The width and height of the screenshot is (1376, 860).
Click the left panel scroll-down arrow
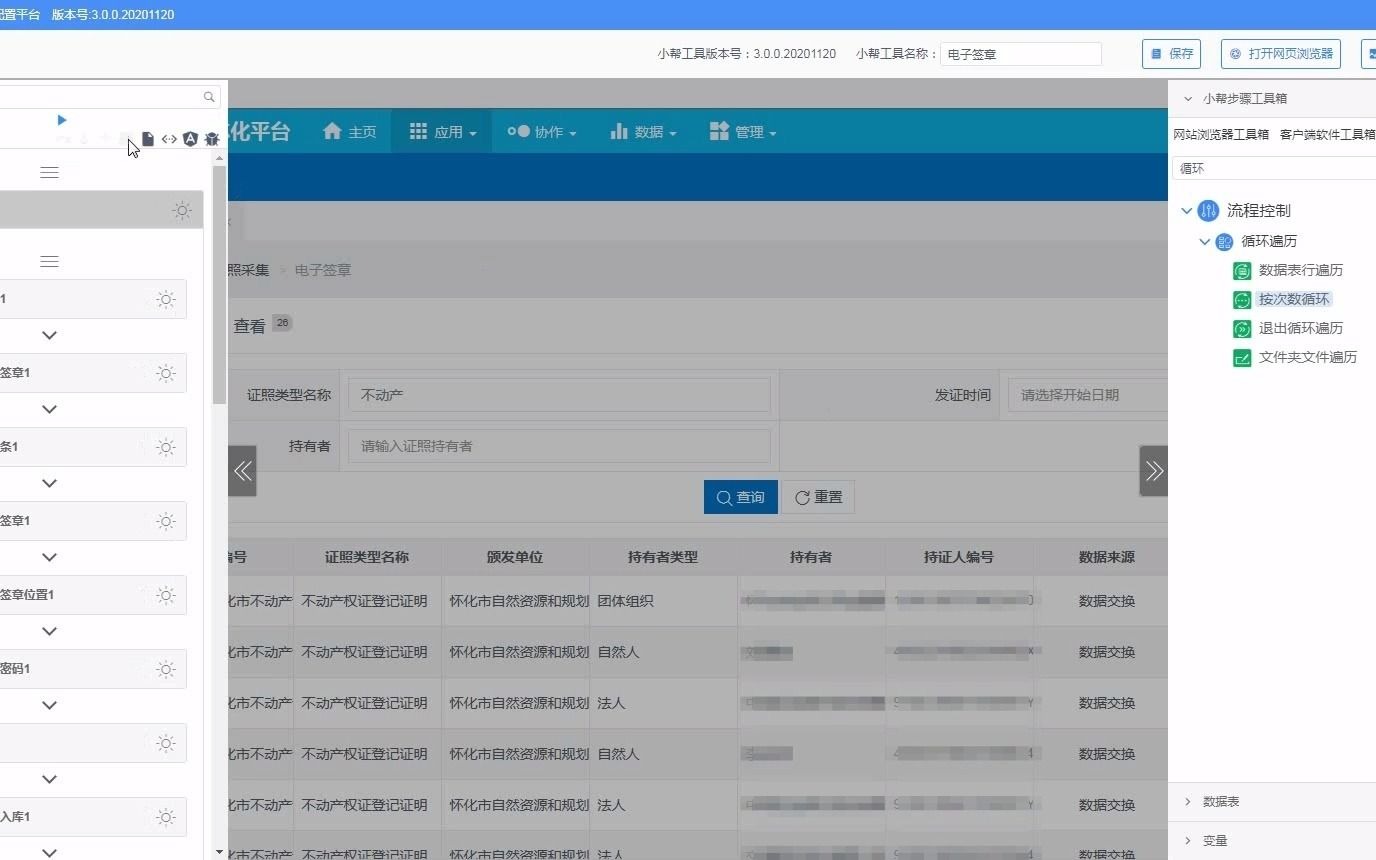pyautogui.click(x=219, y=852)
